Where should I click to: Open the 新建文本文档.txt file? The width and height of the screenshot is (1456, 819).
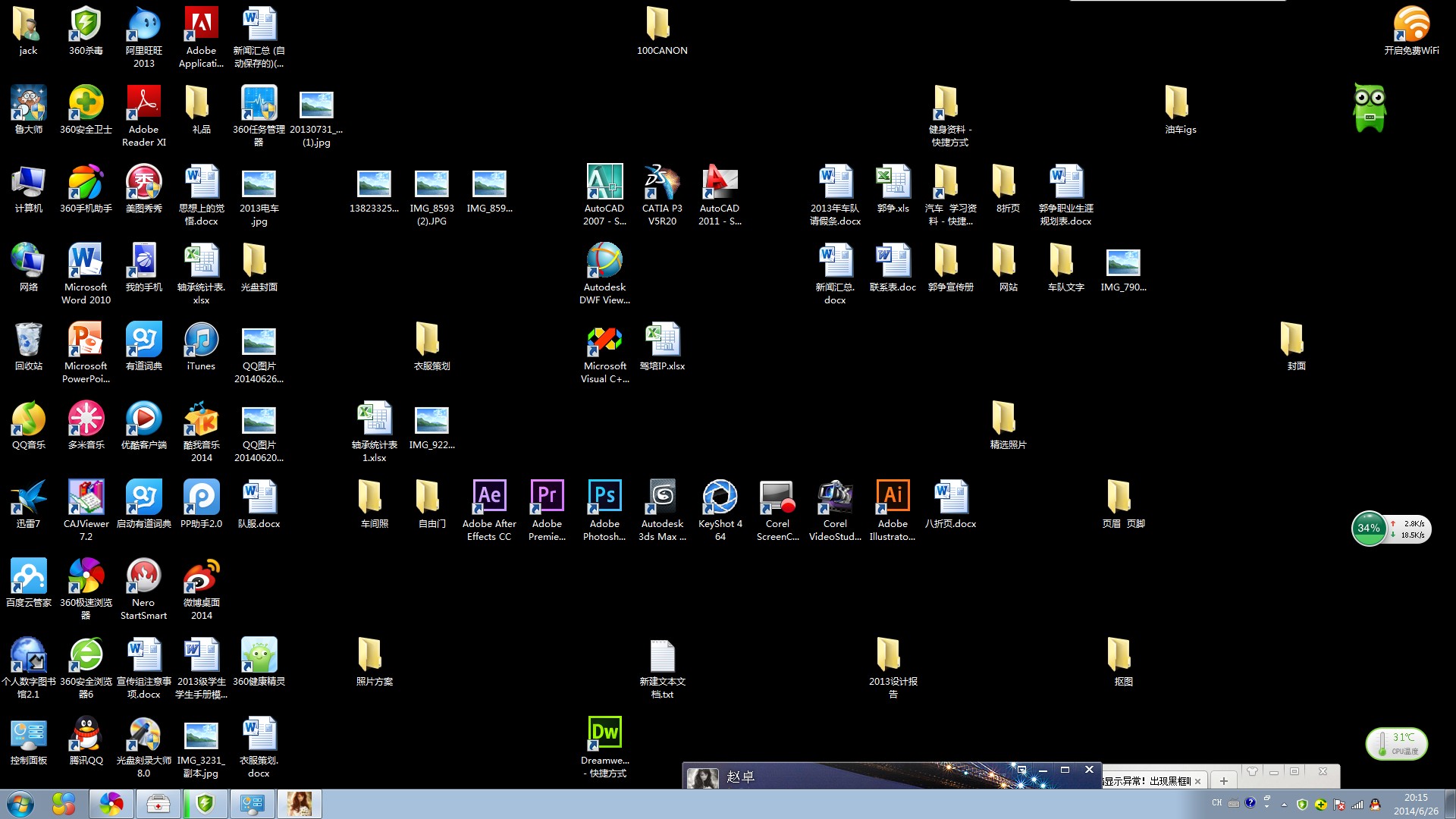[662, 667]
